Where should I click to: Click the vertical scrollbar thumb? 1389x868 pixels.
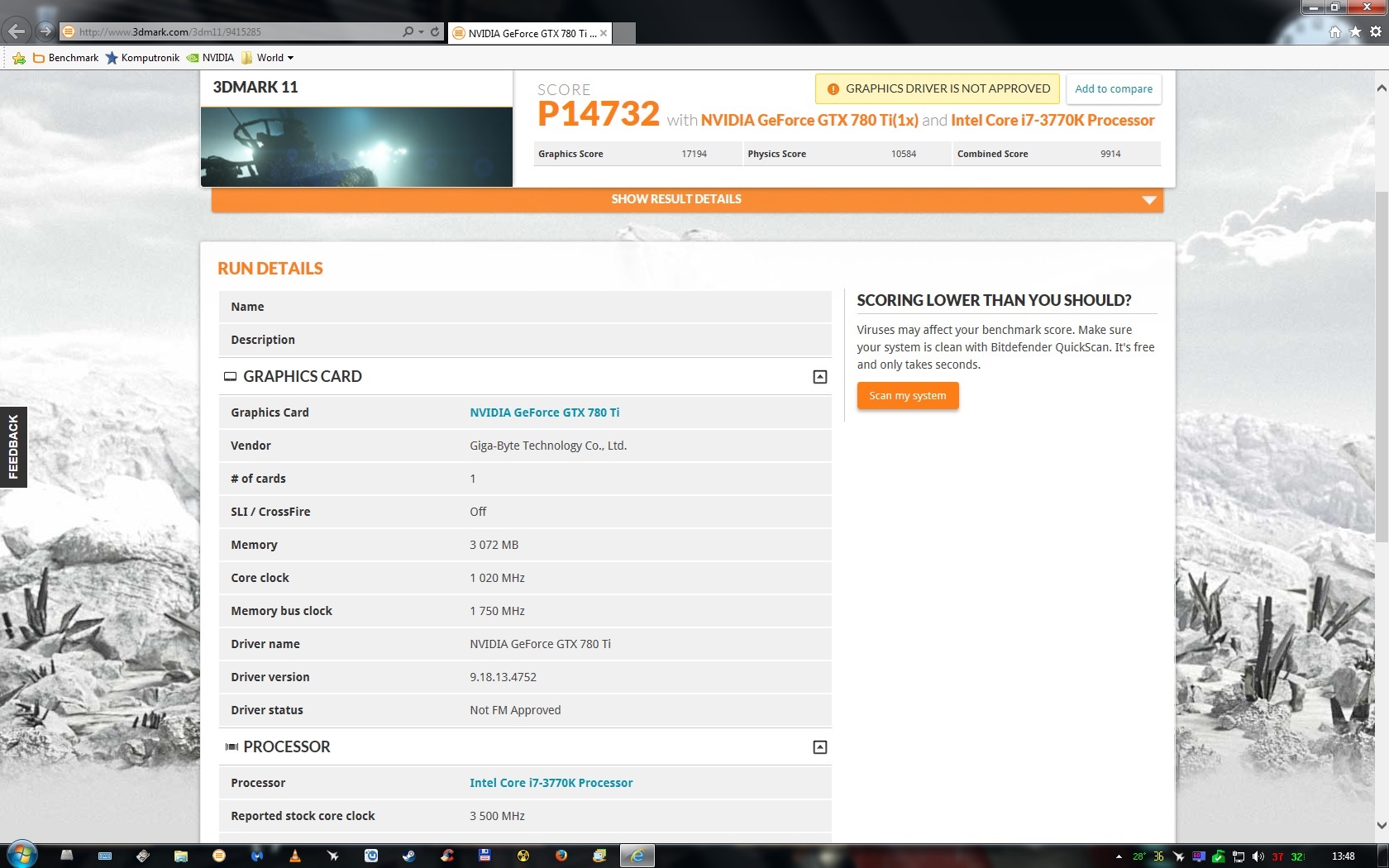point(1382,367)
